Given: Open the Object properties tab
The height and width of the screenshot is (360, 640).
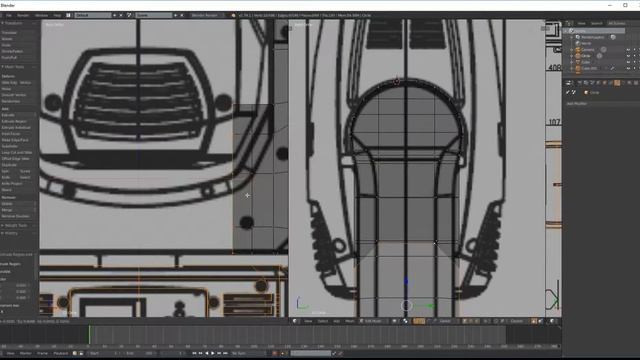Looking at the screenshot, I should coord(604,82).
